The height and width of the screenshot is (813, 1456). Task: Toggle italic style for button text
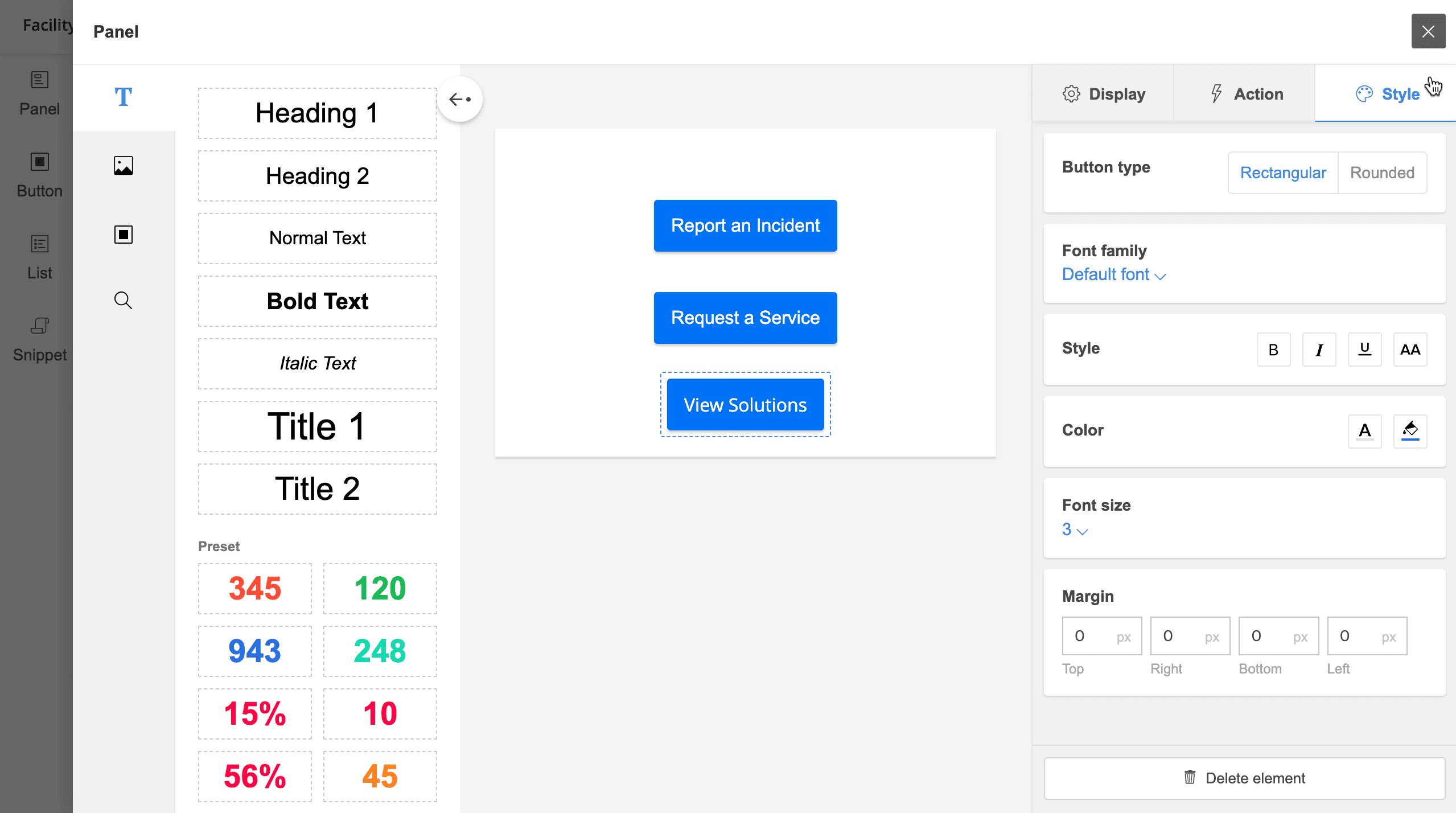(1319, 350)
